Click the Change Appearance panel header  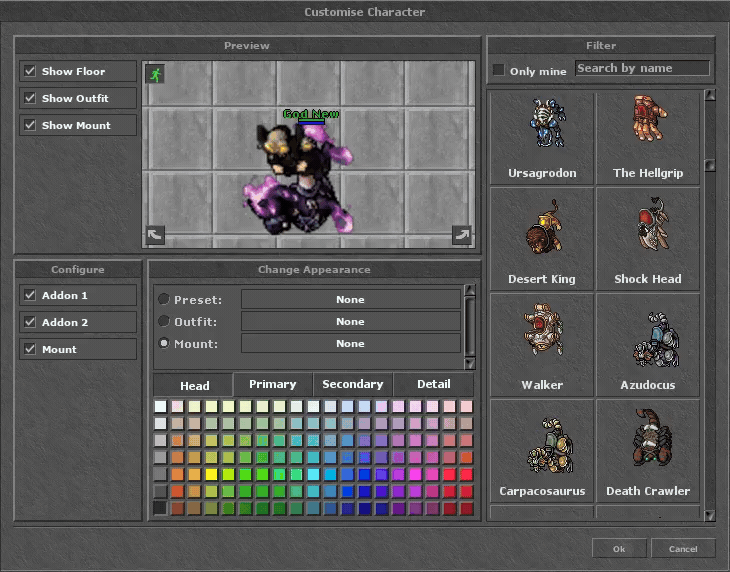314,269
